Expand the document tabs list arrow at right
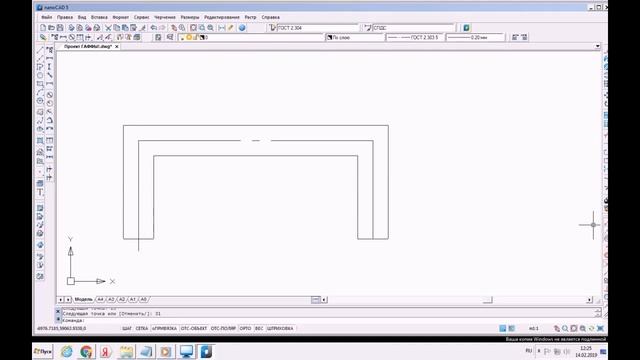Viewport: 640px width, 360px height. (598, 46)
